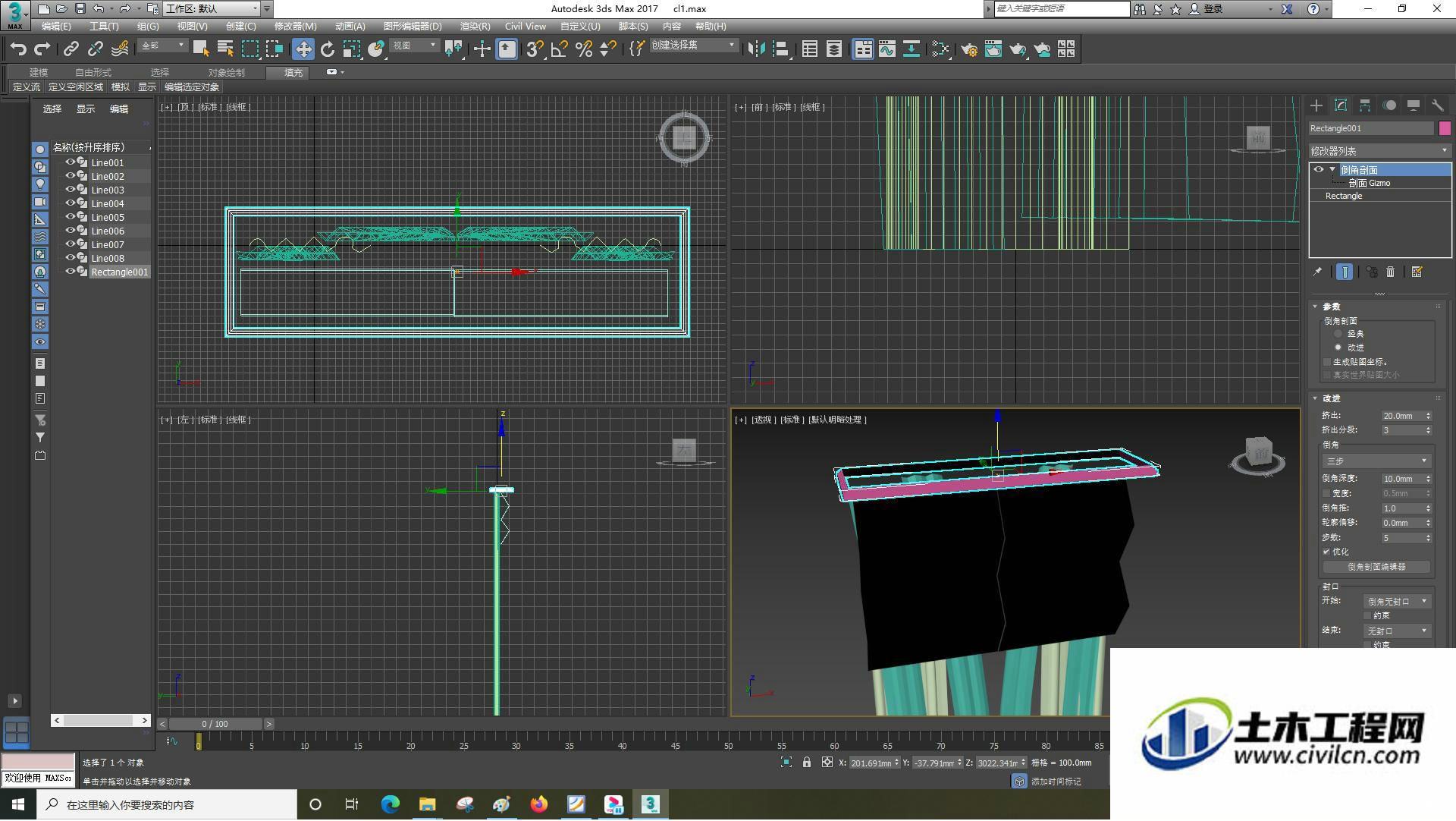
Task: Activate Select and Rotate tool
Action: [x=327, y=49]
